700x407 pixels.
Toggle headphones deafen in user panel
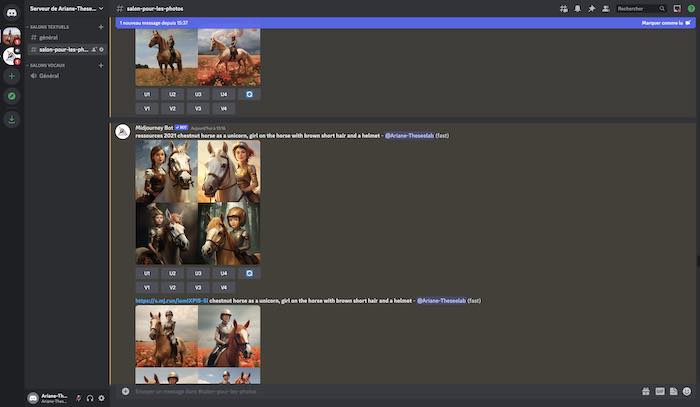(x=90, y=398)
